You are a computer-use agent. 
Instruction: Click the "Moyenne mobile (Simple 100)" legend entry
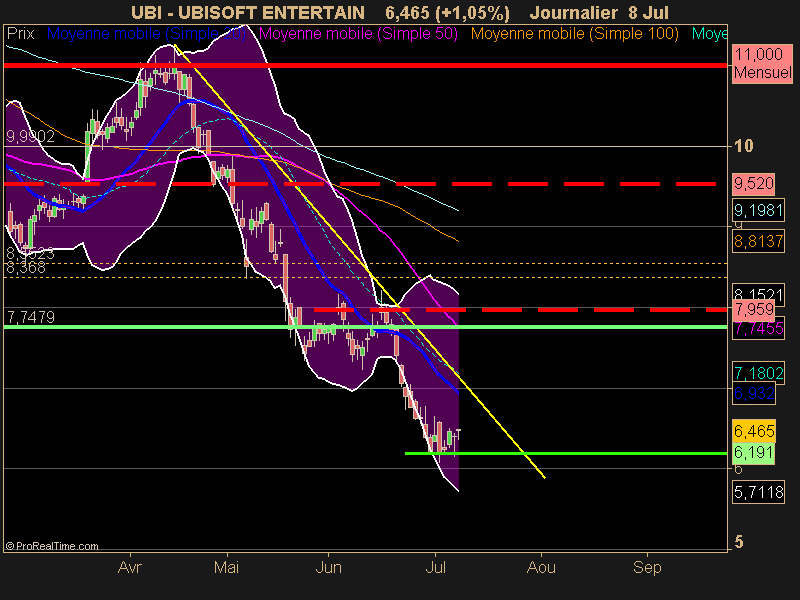point(574,34)
